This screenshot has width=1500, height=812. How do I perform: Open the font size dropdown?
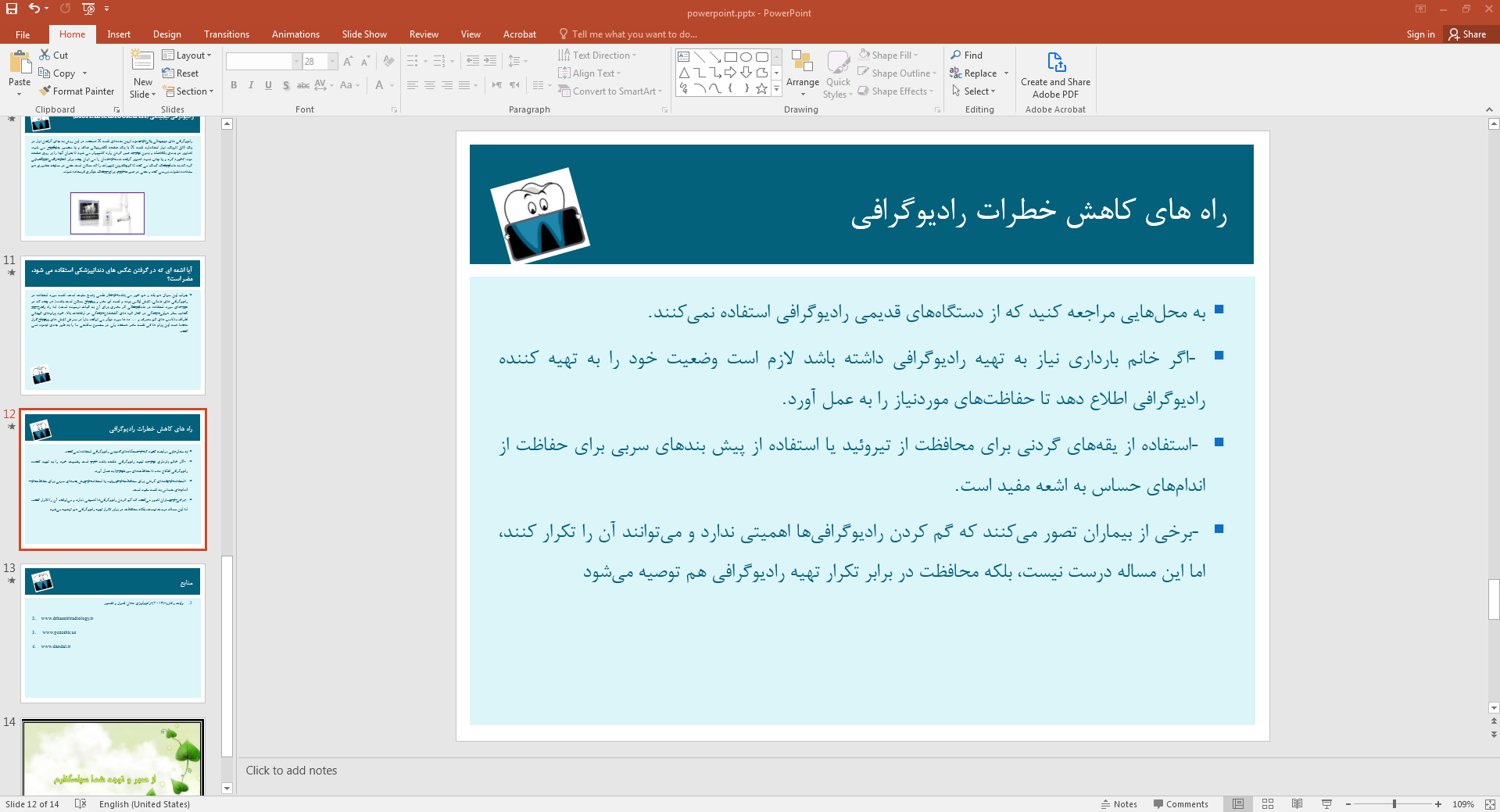tap(332, 61)
